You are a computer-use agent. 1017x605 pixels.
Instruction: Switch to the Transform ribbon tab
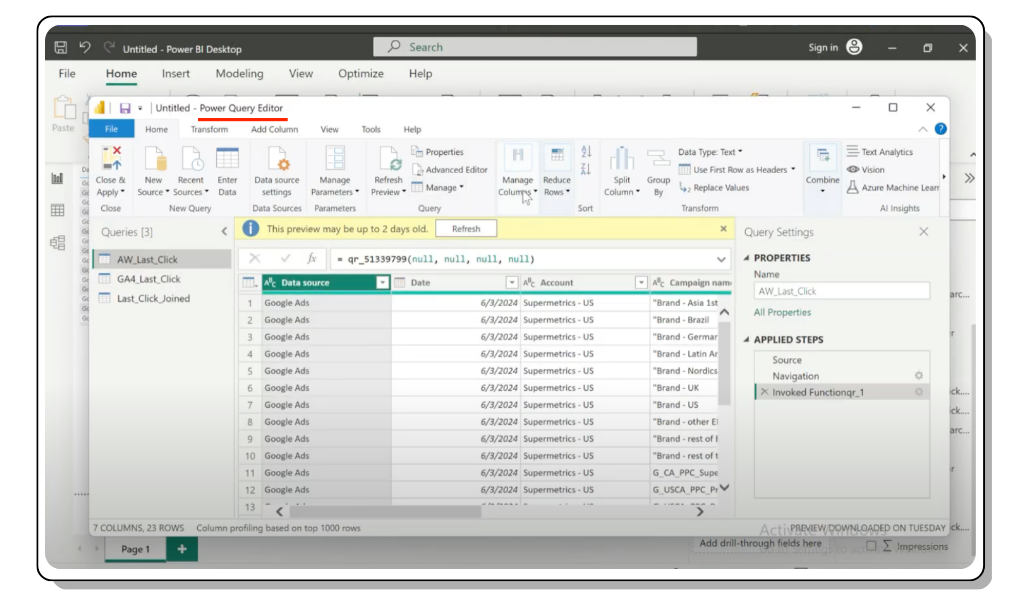(x=209, y=129)
